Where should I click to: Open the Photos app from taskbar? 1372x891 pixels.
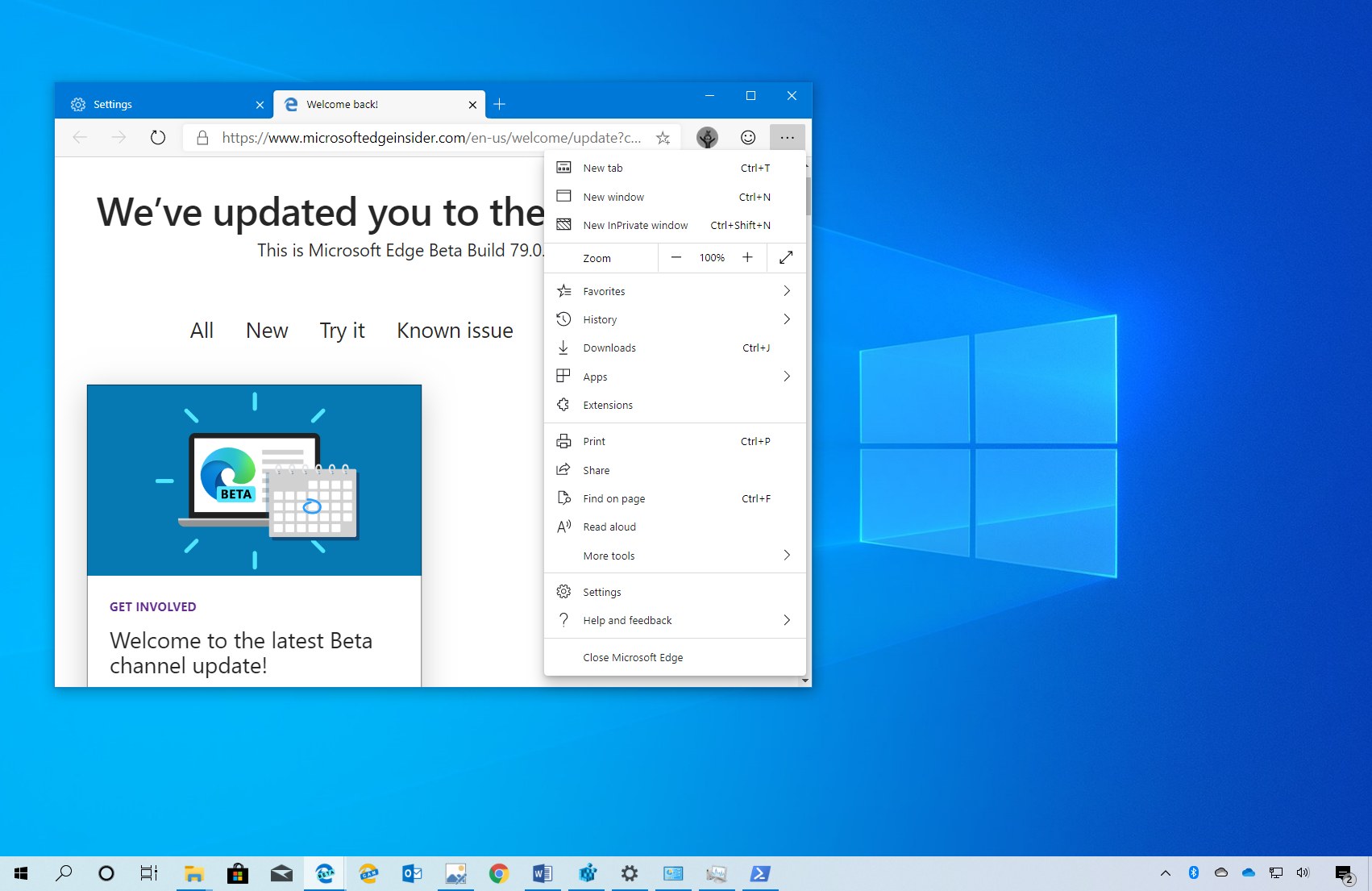pyautogui.click(x=455, y=873)
